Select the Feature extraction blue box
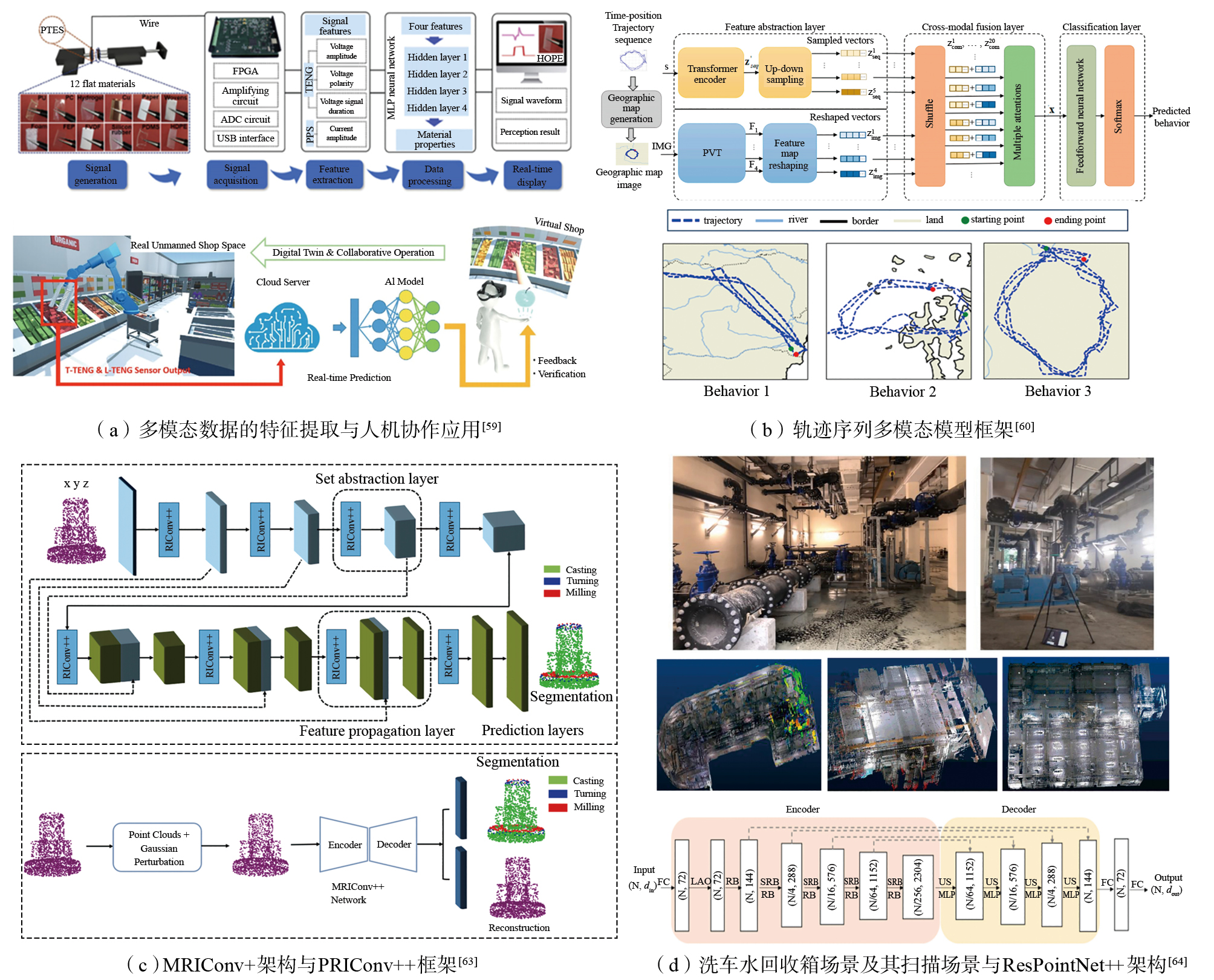1214x980 pixels. pyautogui.click(x=333, y=175)
